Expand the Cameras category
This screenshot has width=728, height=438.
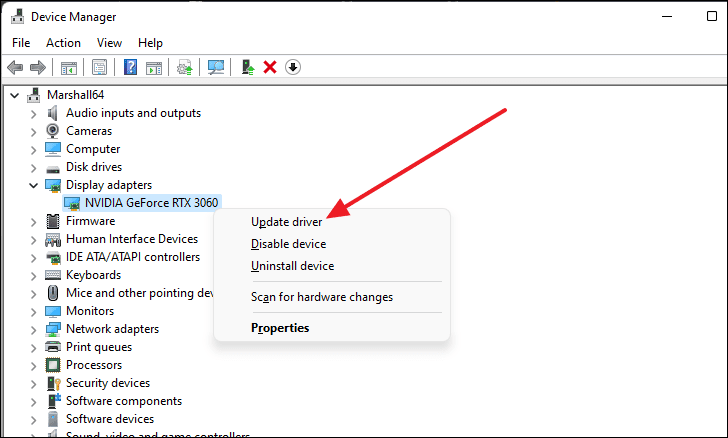(x=33, y=132)
